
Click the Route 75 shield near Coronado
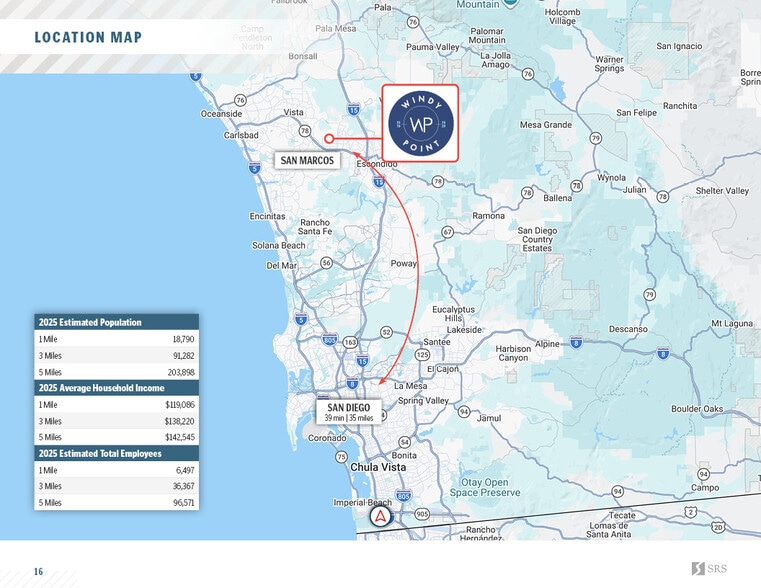click(341, 456)
